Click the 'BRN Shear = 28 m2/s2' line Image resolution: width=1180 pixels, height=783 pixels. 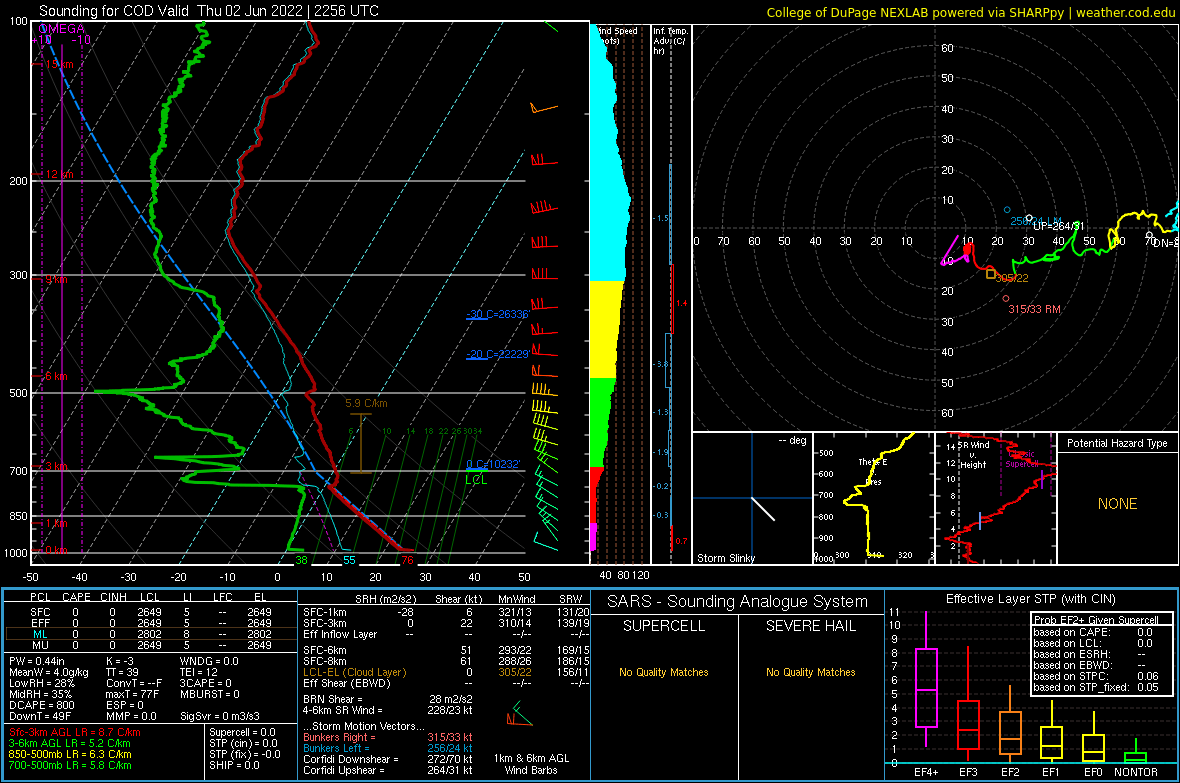coord(388,699)
